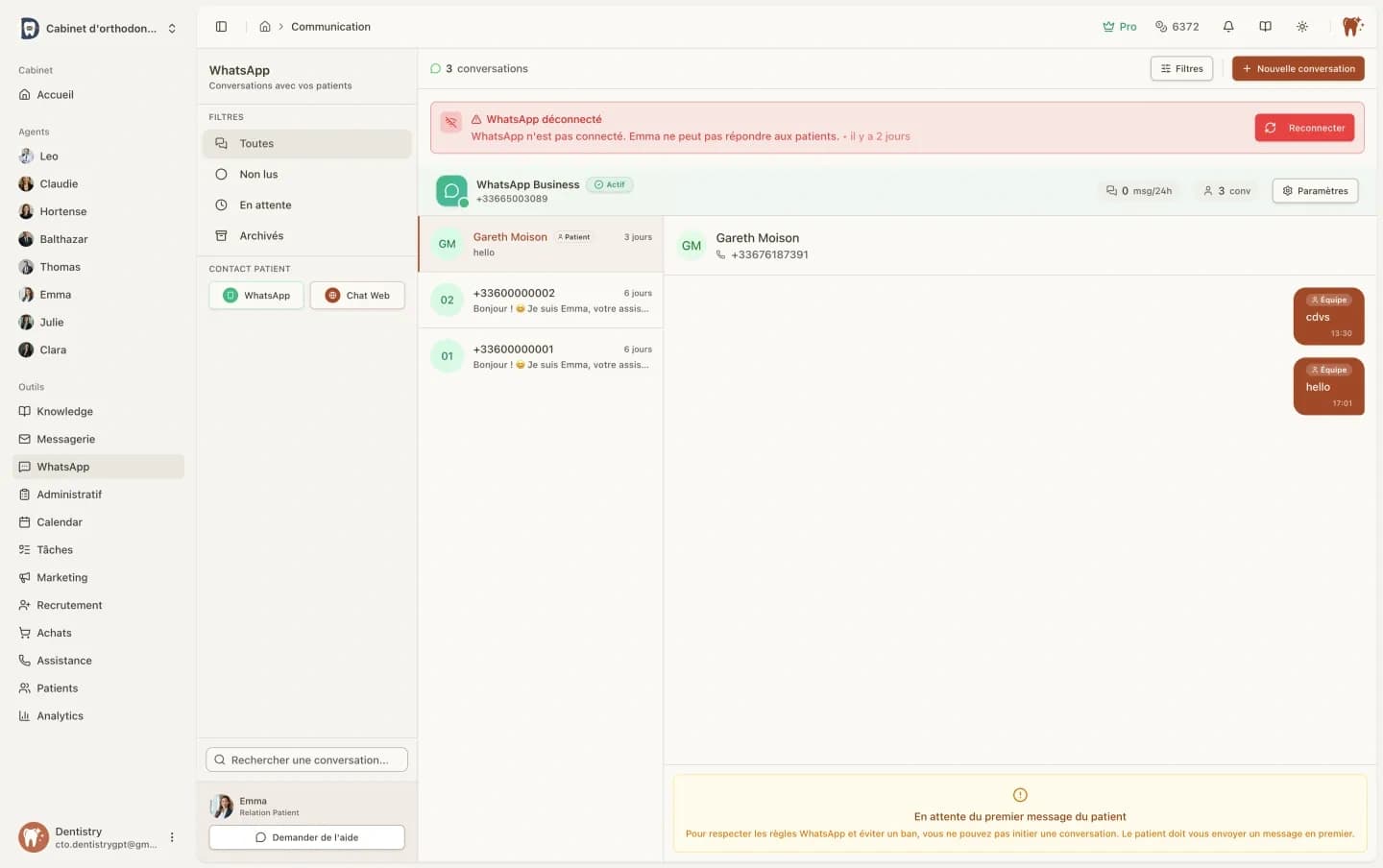Click Emma's avatar in the Agents list
Viewport: 1383px width, 868px height.
(x=26, y=294)
